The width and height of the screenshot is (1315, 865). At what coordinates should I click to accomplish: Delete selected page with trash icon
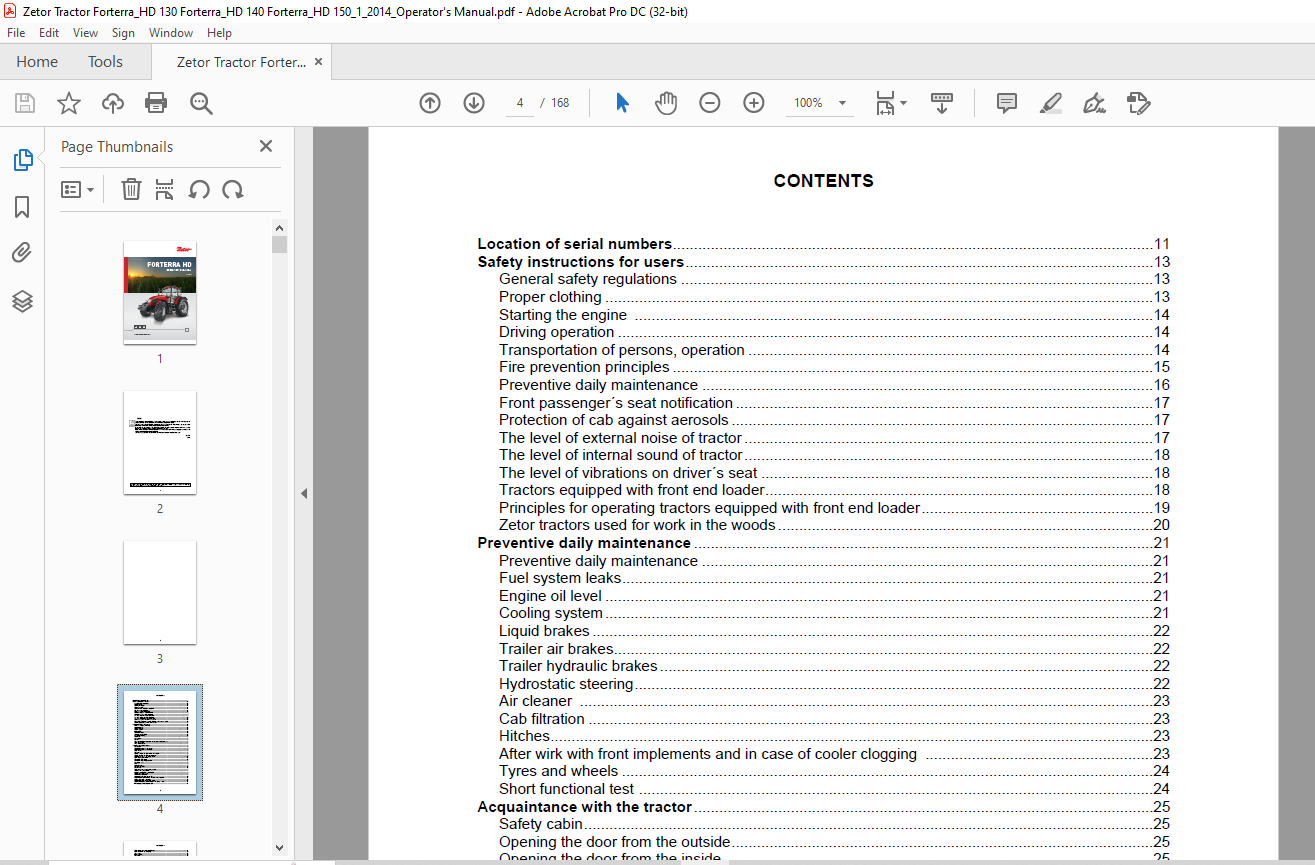tap(131, 189)
